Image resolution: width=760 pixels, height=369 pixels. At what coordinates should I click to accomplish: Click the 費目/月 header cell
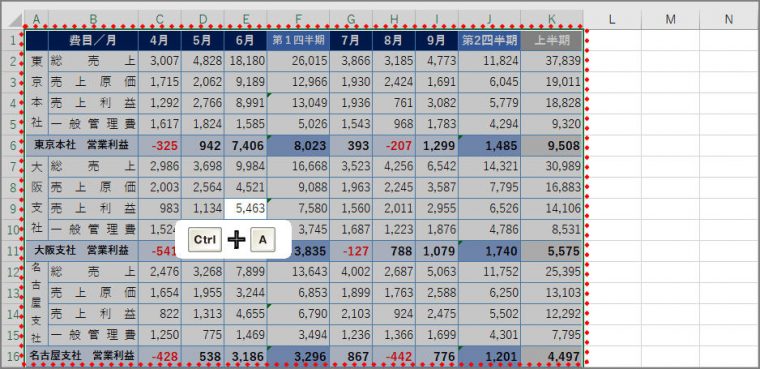coord(93,41)
